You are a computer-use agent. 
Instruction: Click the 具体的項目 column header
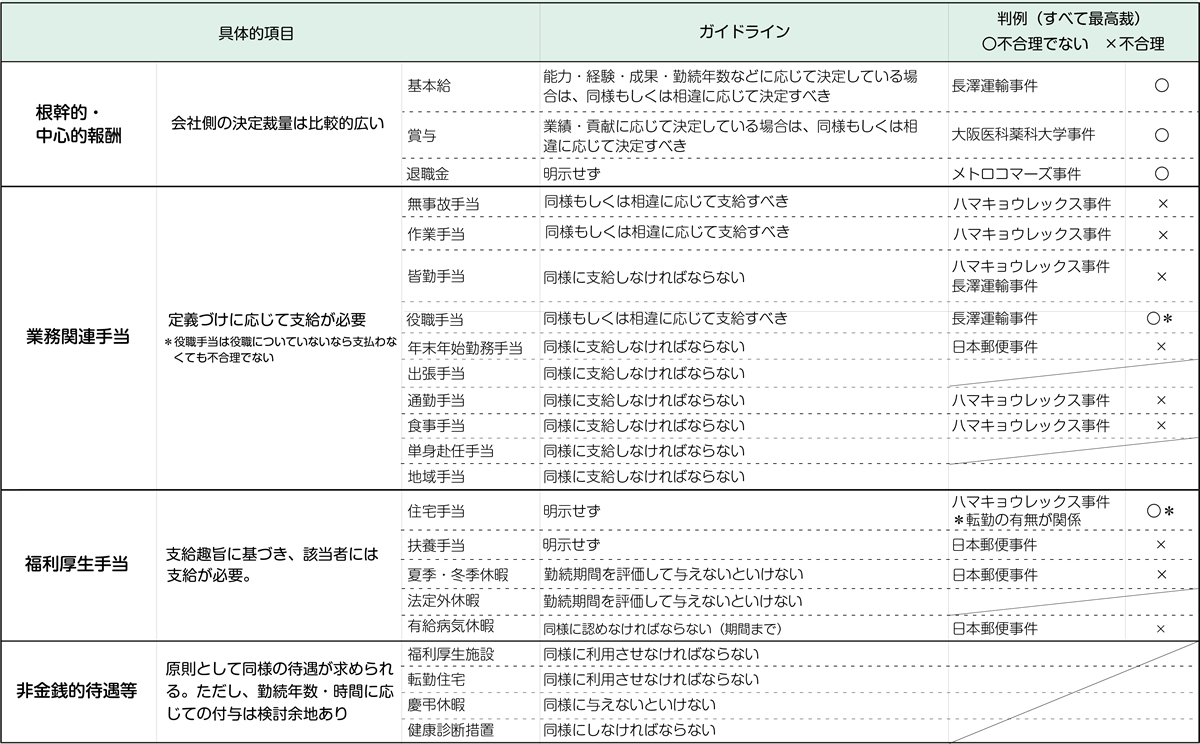click(x=256, y=33)
